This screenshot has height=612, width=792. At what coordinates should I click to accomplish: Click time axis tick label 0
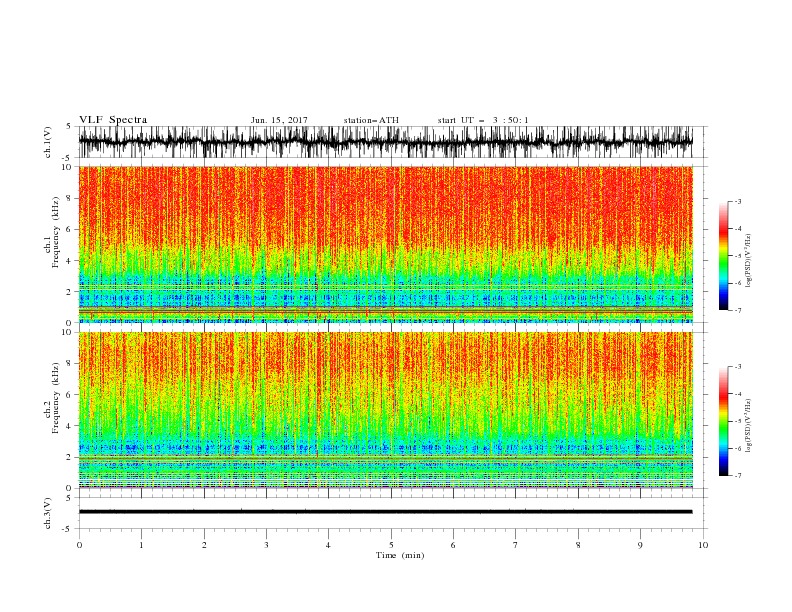(x=79, y=545)
